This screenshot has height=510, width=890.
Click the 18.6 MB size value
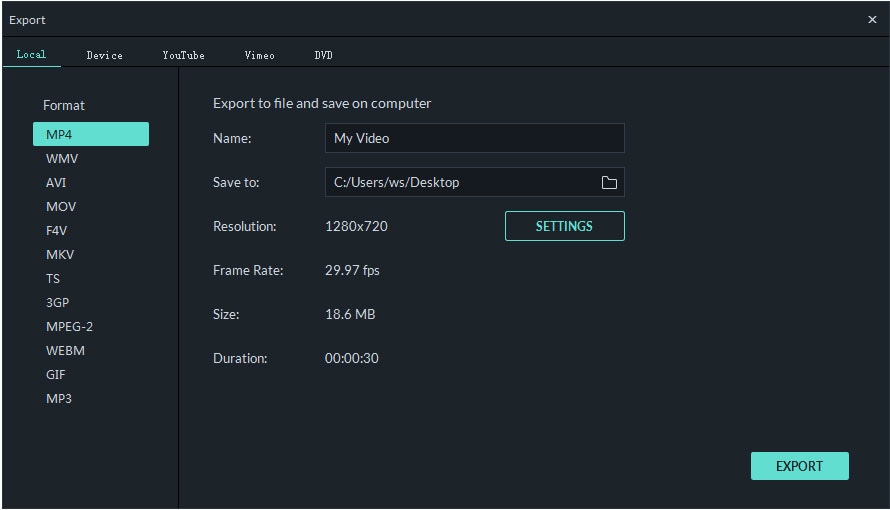pyautogui.click(x=350, y=314)
